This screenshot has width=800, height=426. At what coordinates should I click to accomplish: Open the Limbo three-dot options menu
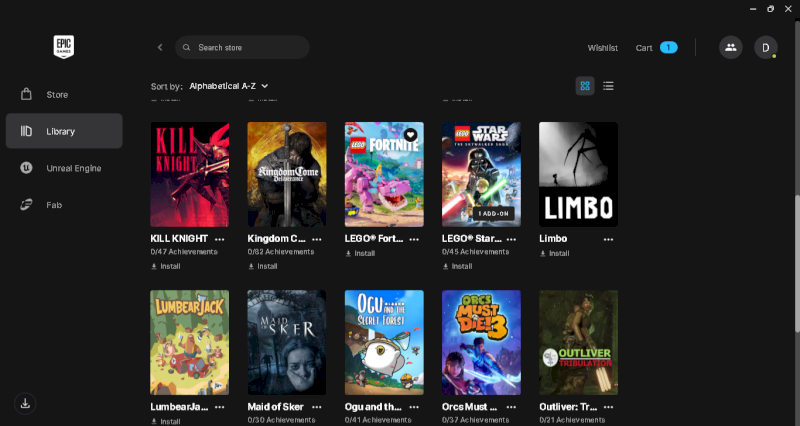pos(609,239)
